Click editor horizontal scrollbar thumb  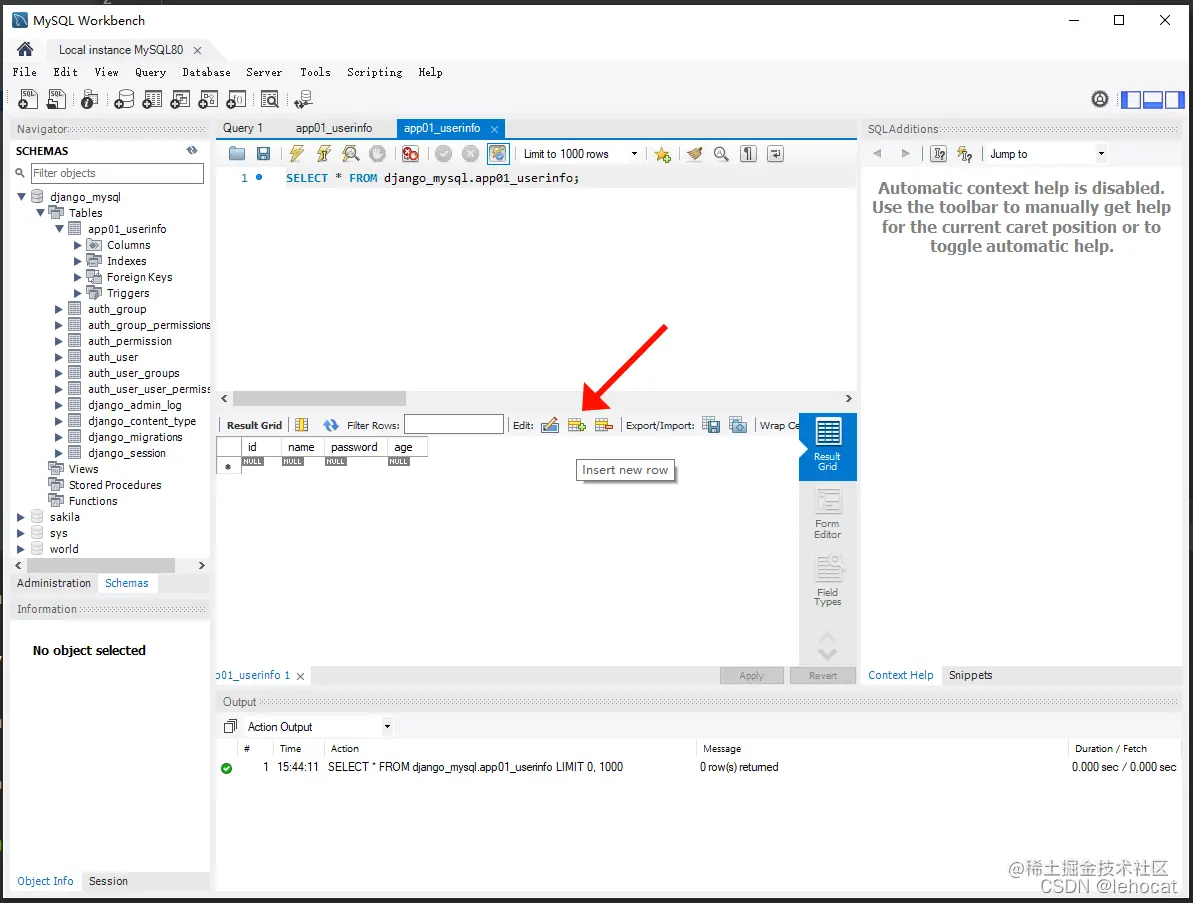coord(320,399)
